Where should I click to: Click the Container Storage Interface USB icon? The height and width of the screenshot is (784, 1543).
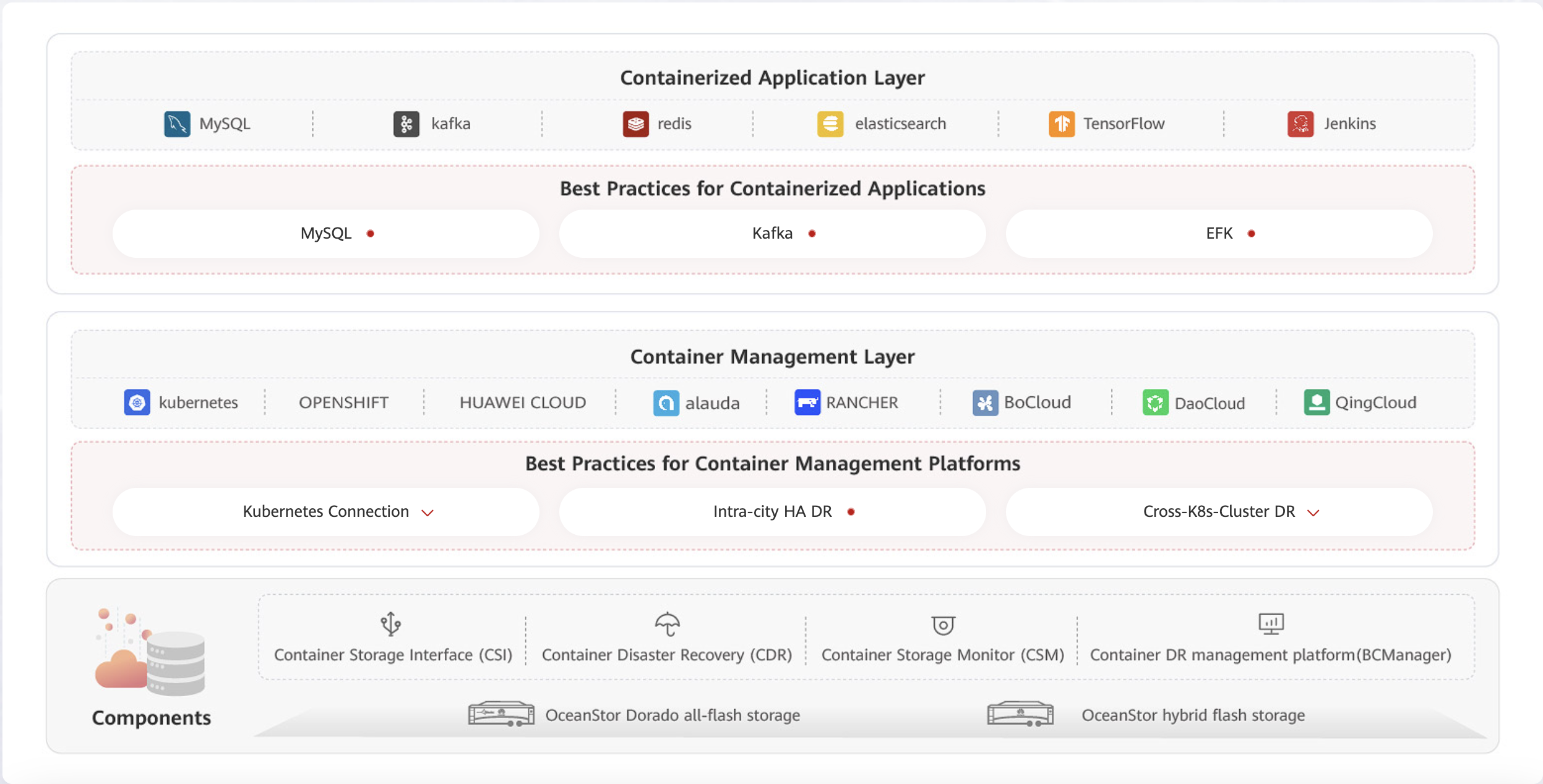390,624
